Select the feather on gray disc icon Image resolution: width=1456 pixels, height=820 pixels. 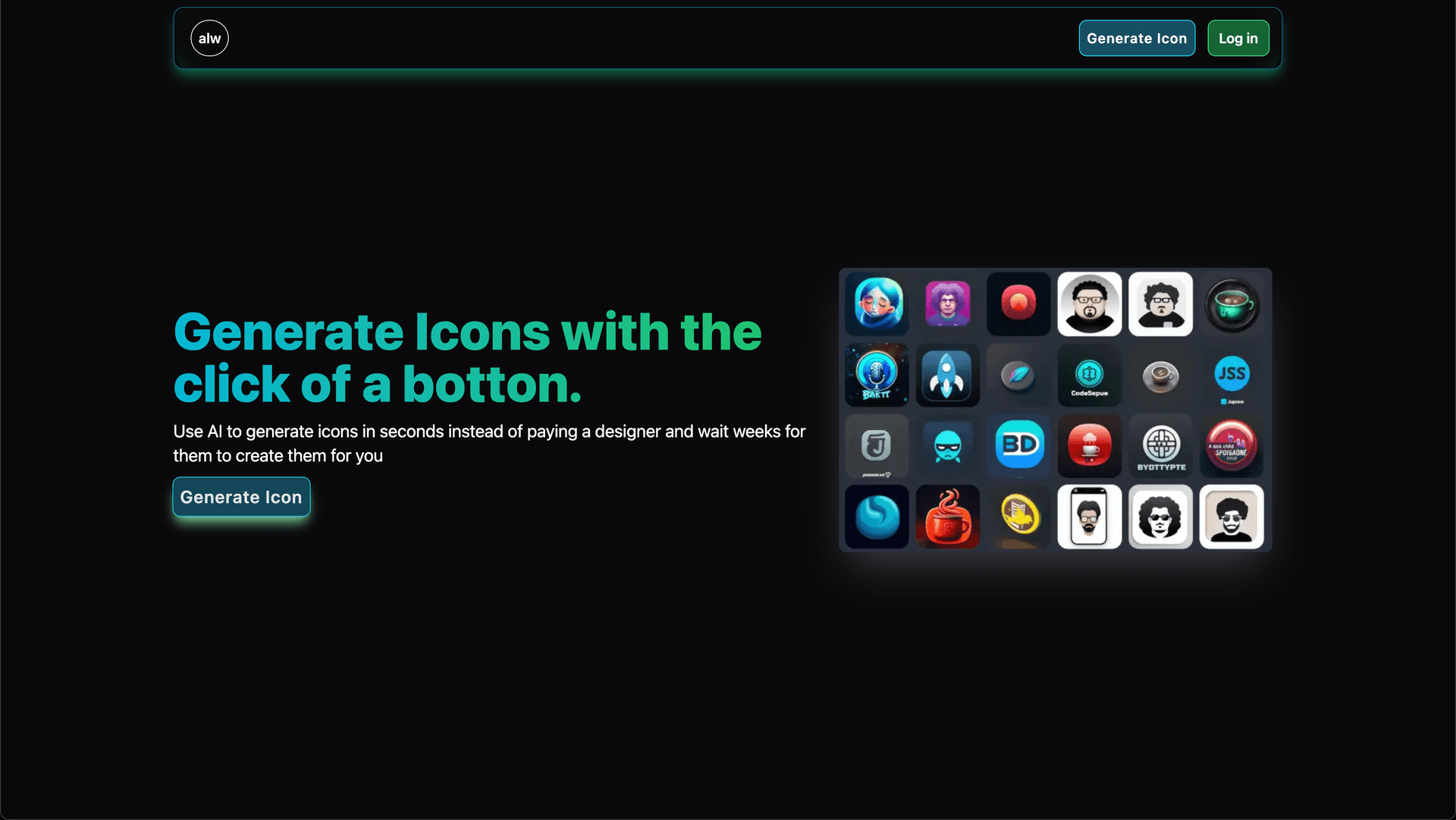[x=1018, y=375]
